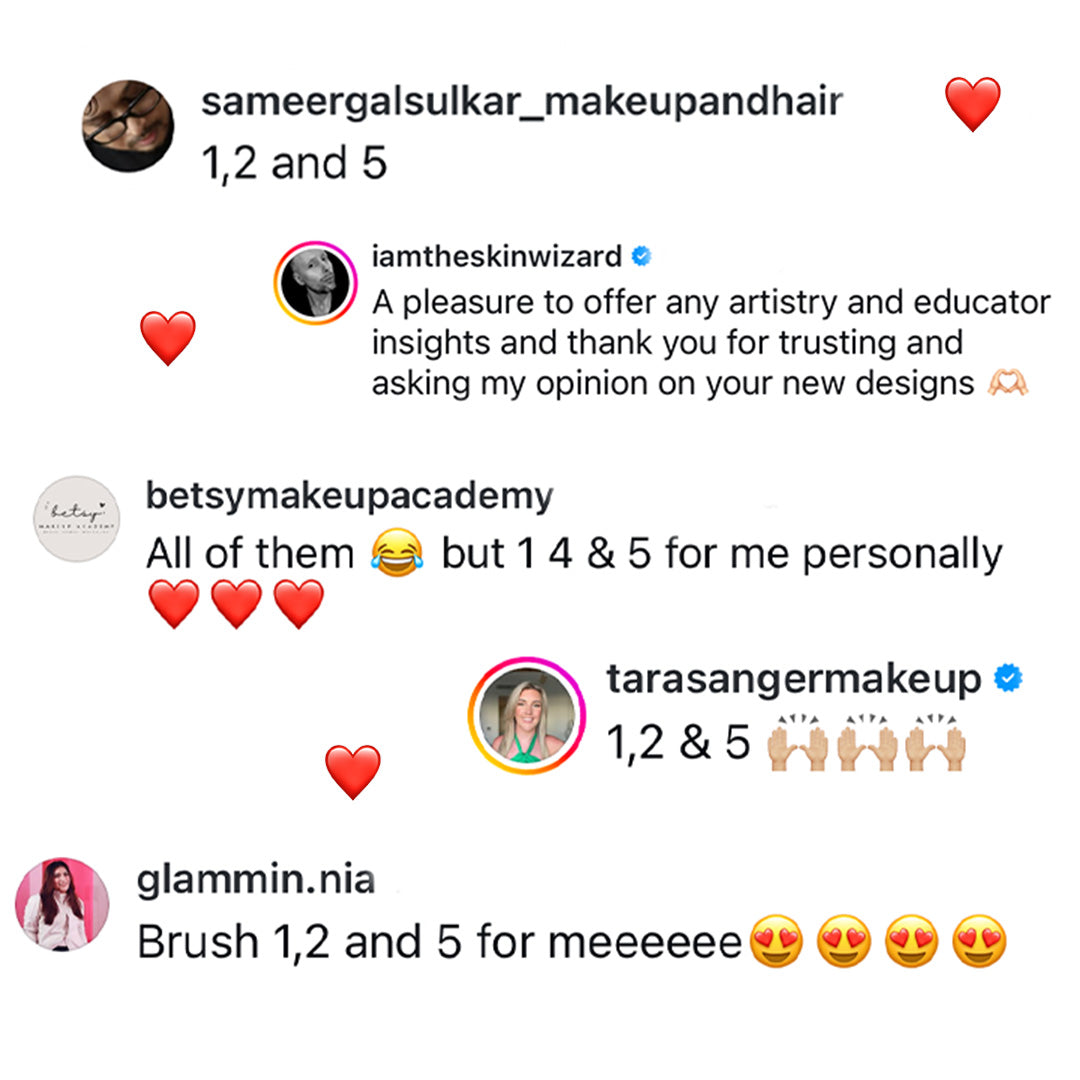The height and width of the screenshot is (1080, 1080).
Task: Click iamtheskinwizard's blue verified badge
Action: click(x=642, y=257)
